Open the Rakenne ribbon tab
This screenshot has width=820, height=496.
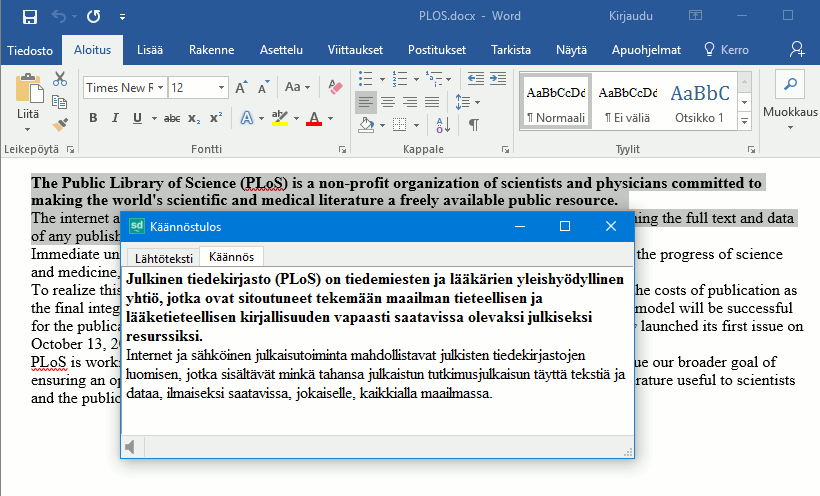coord(211,50)
